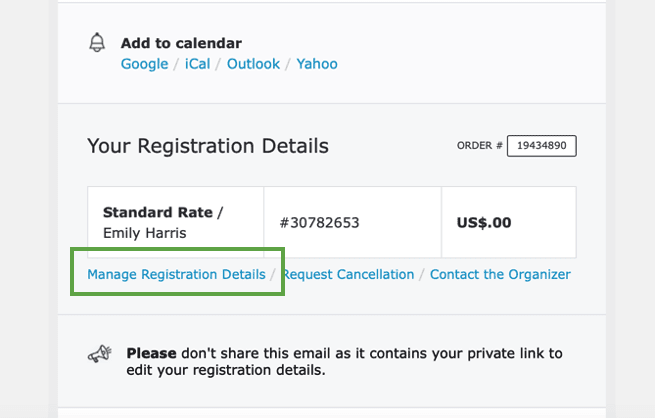Click the Your Registration Details heading
This screenshot has height=418, width=655.
[208, 146]
